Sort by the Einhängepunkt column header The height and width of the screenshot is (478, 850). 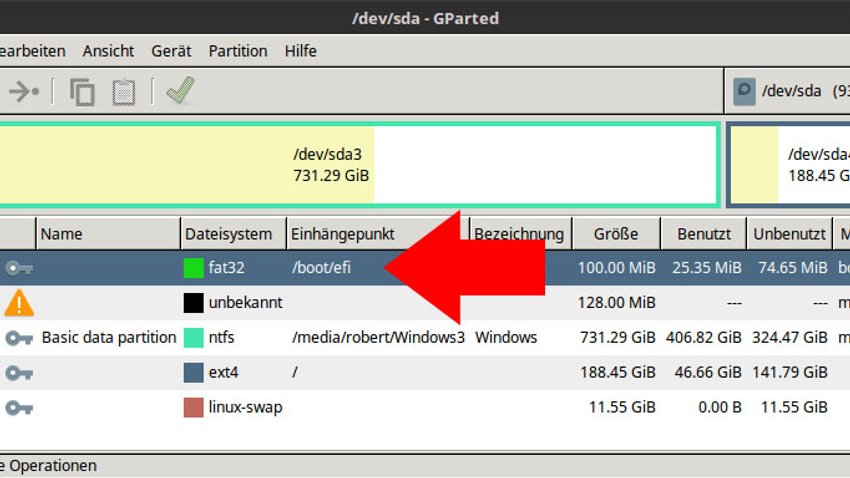pyautogui.click(x=378, y=234)
